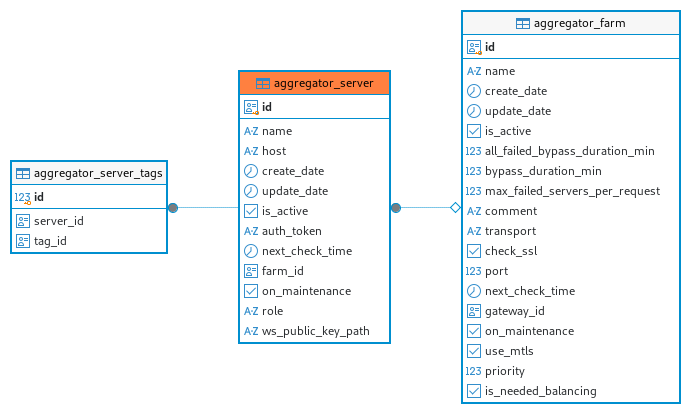Click the key icon beside aggregator_server_tags id

[x=22, y=198]
